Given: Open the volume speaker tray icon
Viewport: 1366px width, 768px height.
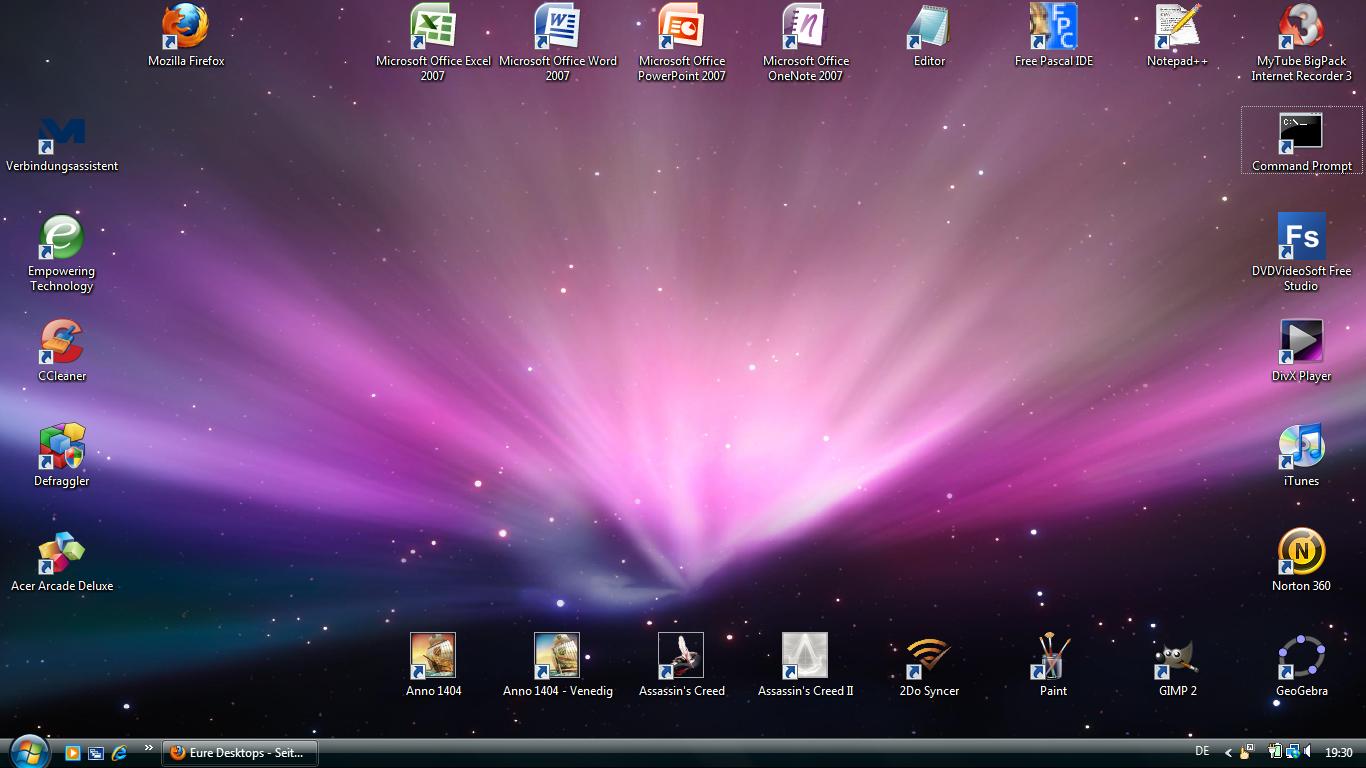Looking at the screenshot, I should coord(1307,752).
